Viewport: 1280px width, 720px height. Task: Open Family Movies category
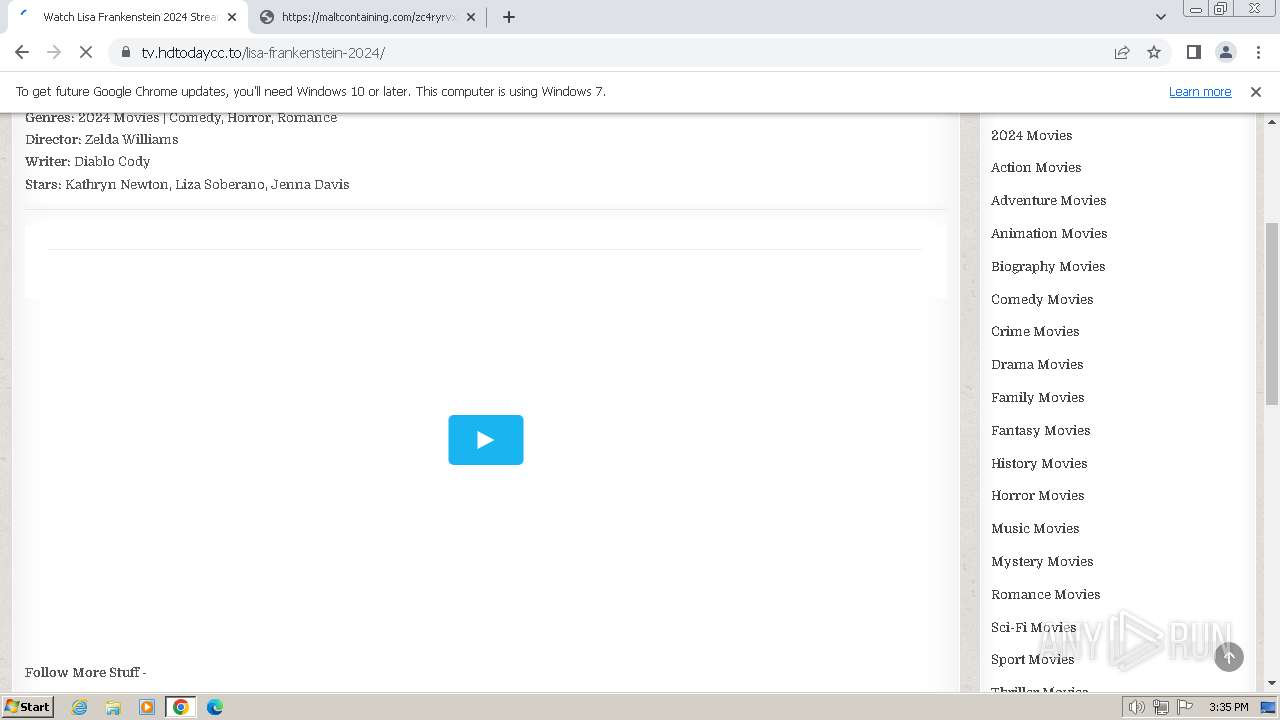tap(1037, 397)
